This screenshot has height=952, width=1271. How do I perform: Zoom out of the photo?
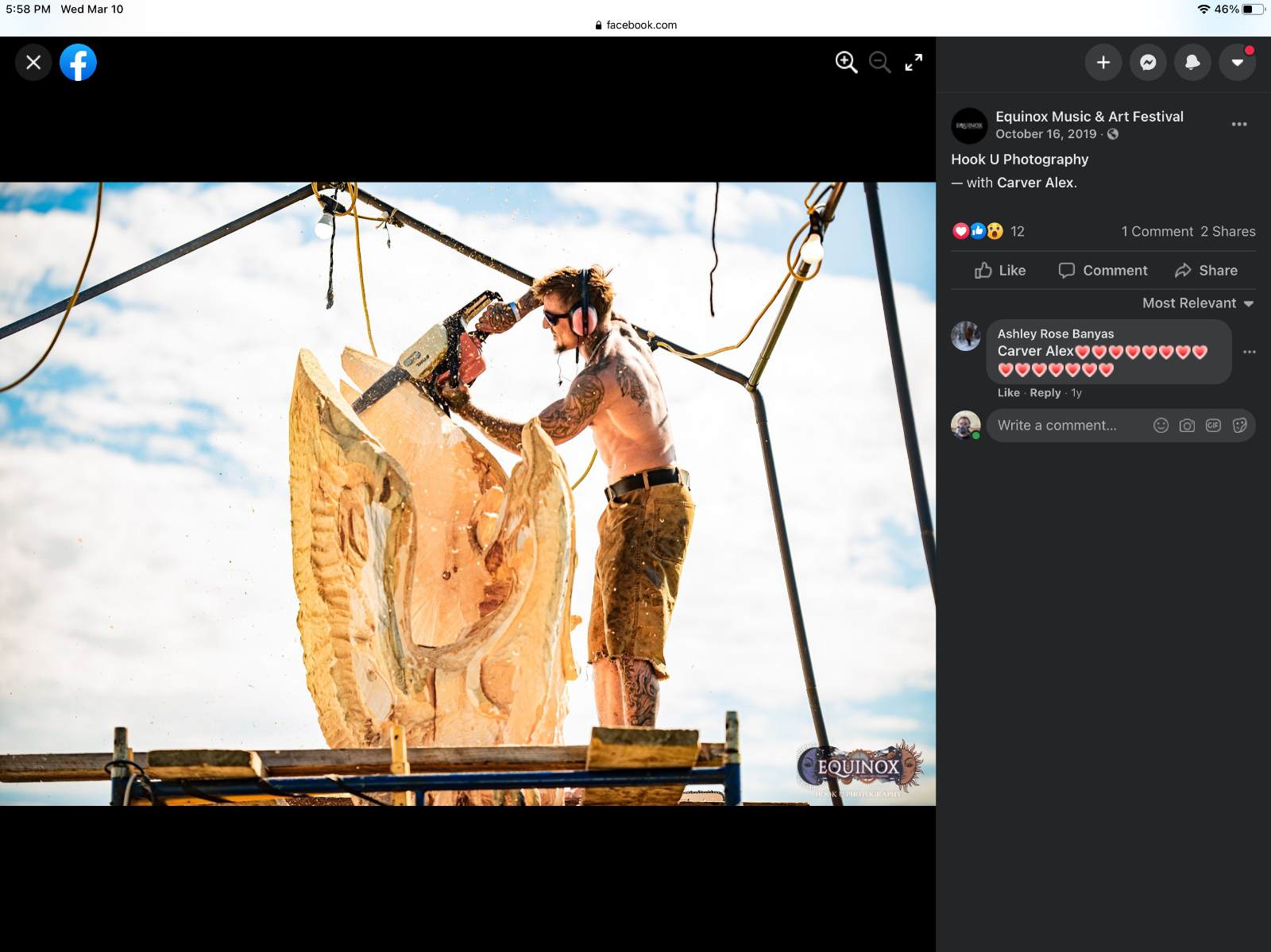coord(879,62)
